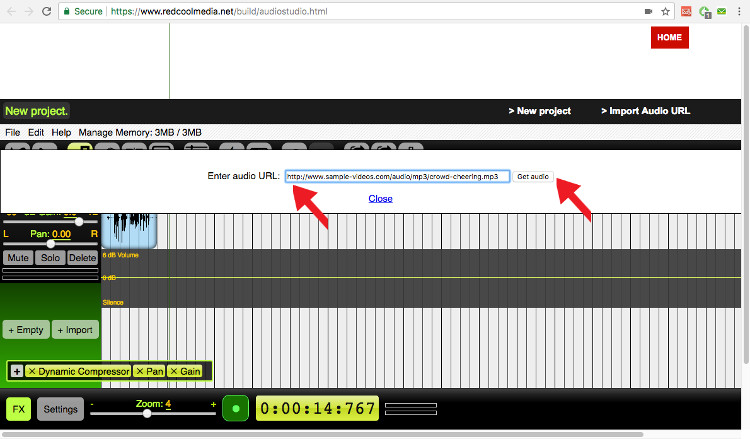Open the Settings panel
This screenshot has height=439, width=750.
tap(60, 409)
